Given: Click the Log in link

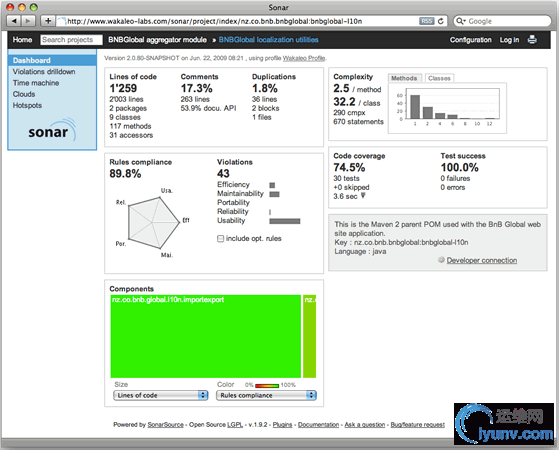Looking at the screenshot, I should 509,40.
